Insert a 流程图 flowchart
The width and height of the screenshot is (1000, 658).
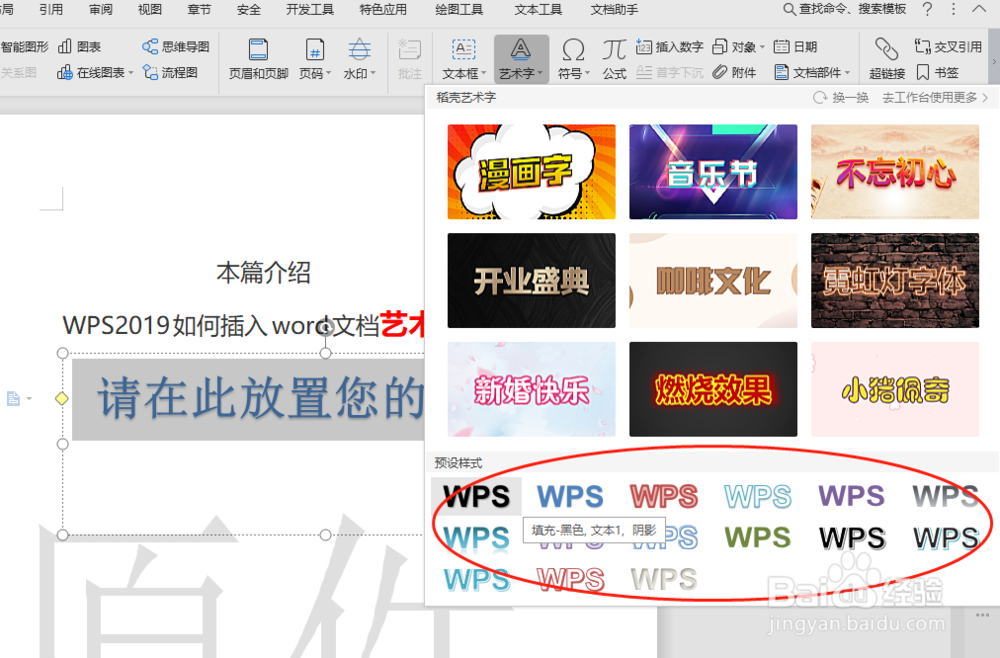point(170,73)
